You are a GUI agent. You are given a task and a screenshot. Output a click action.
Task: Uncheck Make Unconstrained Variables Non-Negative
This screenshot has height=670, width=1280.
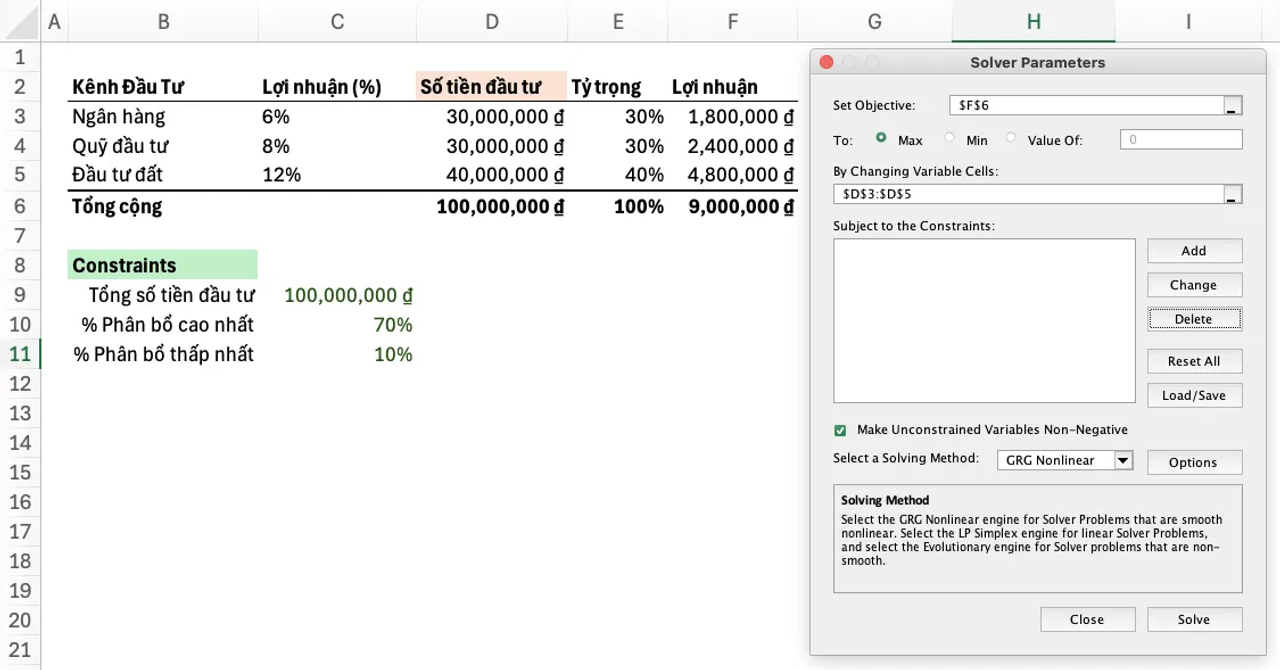[840, 430]
